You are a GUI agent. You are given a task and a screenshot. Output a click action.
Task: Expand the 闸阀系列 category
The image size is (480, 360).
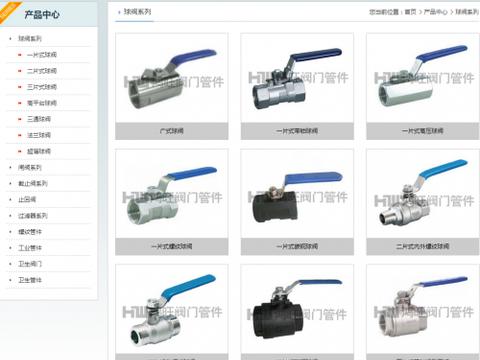(x=30, y=167)
